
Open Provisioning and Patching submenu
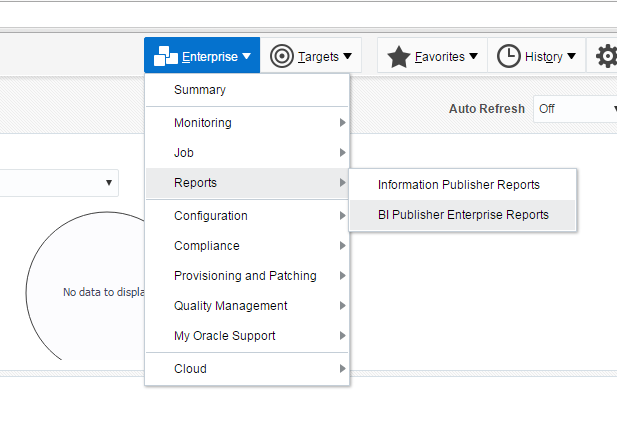point(247,275)
